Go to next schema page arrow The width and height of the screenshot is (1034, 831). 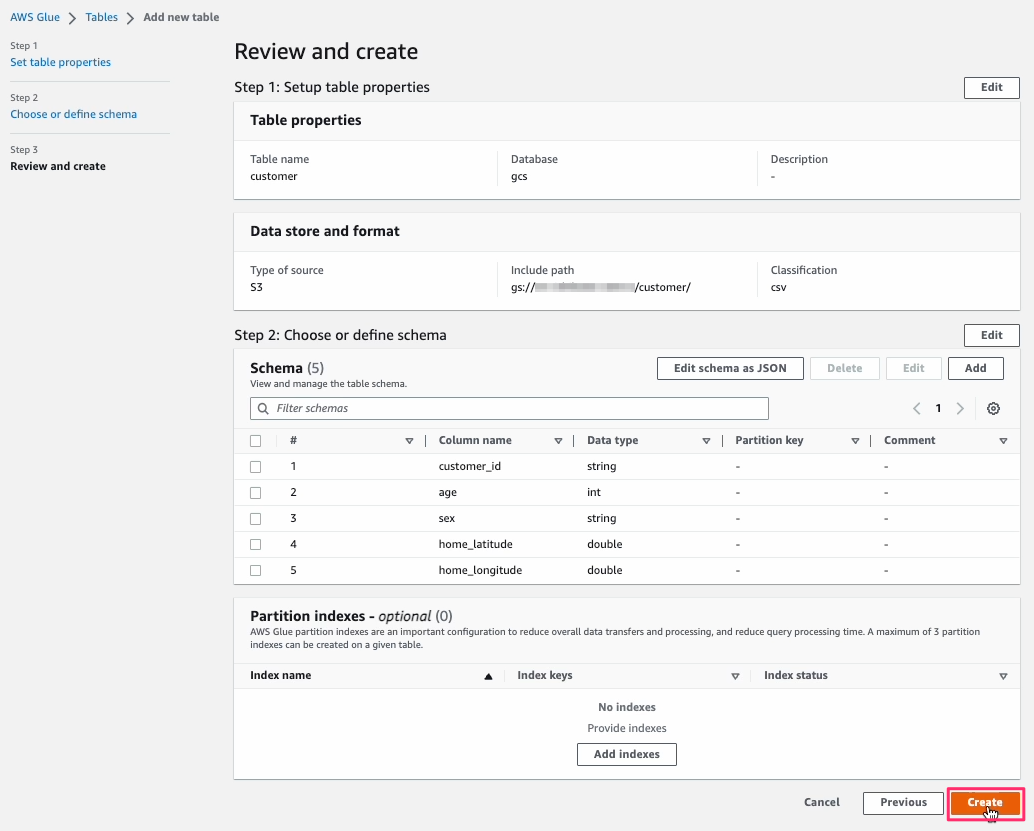(x=960, y=408)
